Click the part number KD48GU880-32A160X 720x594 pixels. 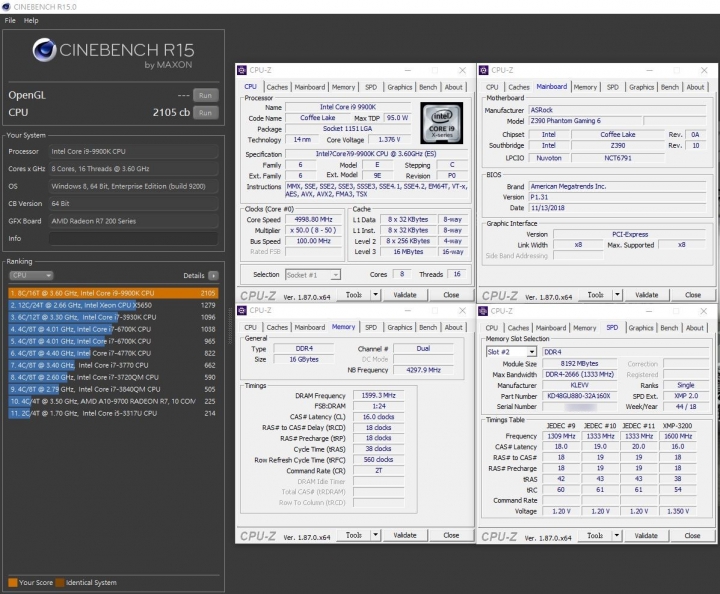tap(579, 396)
